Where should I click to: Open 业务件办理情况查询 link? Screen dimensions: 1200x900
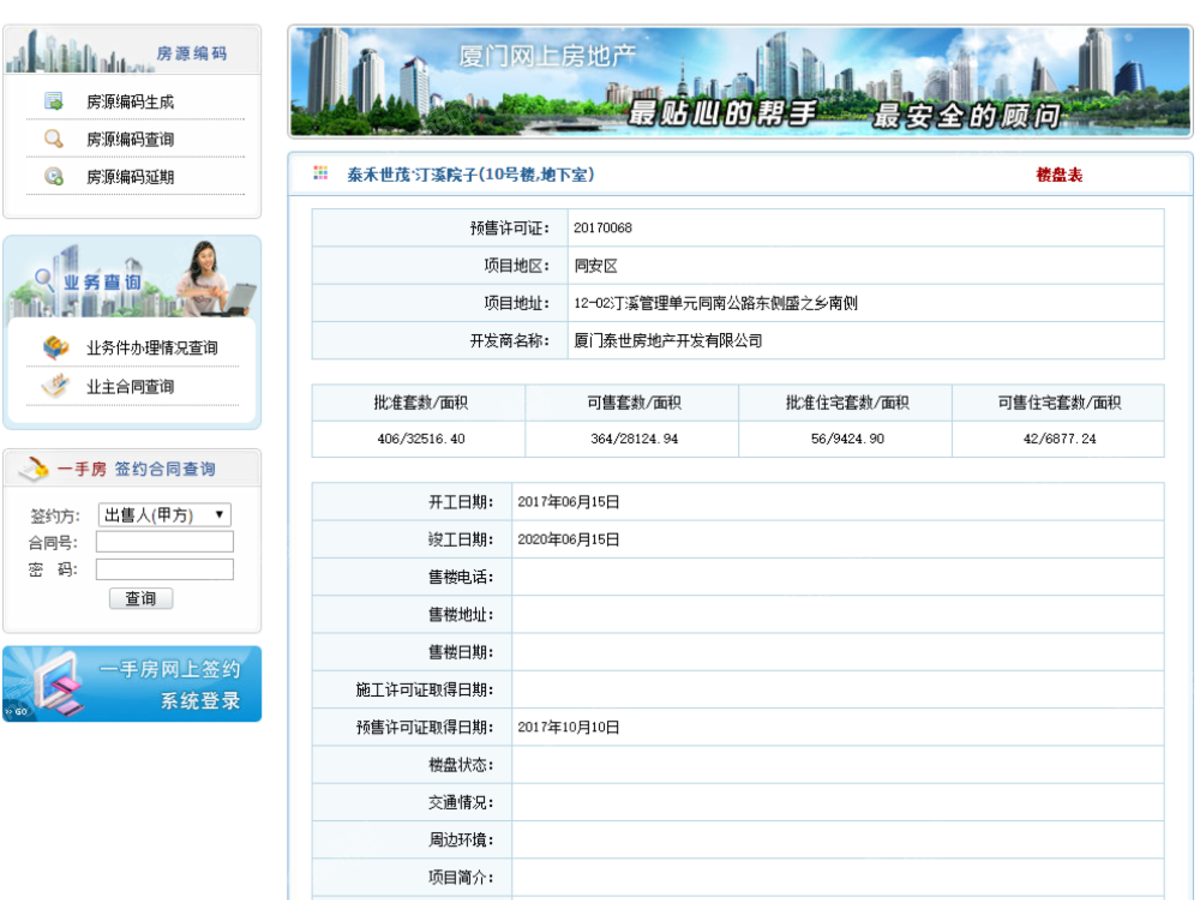pos(152,349)
